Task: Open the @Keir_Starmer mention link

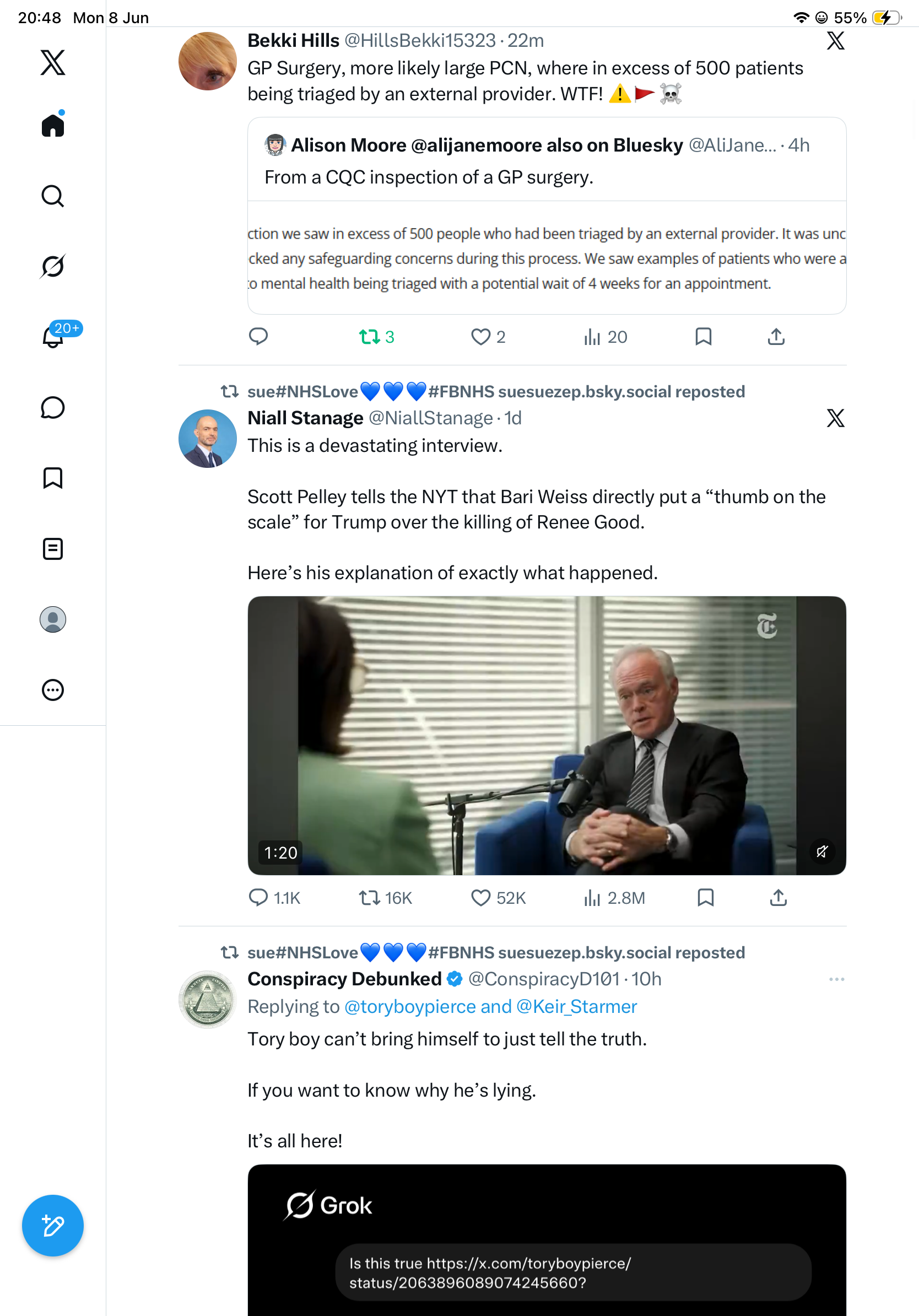Action: tap(576, 1006)
